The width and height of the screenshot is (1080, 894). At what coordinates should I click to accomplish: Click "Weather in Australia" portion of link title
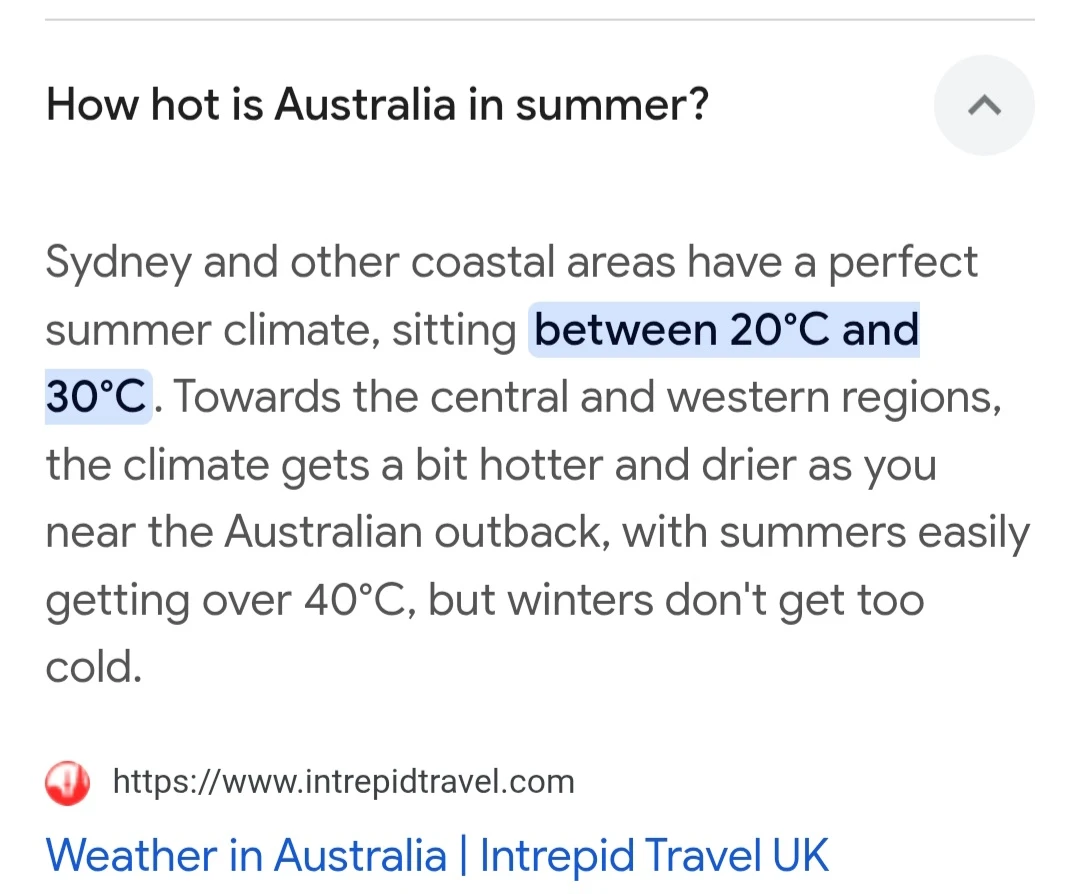(246, 855)
